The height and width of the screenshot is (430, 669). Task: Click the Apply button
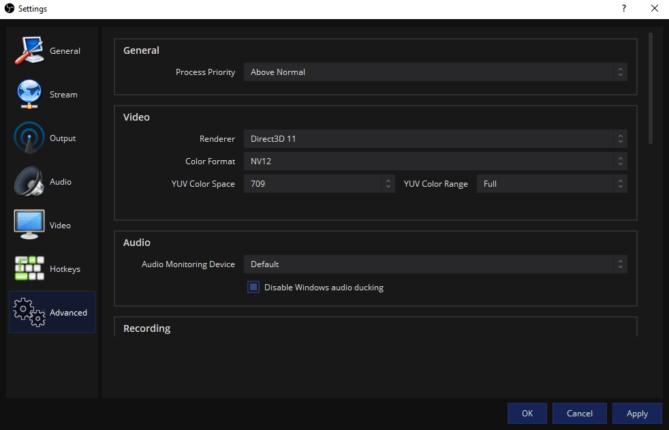click(x=637, y=413)
